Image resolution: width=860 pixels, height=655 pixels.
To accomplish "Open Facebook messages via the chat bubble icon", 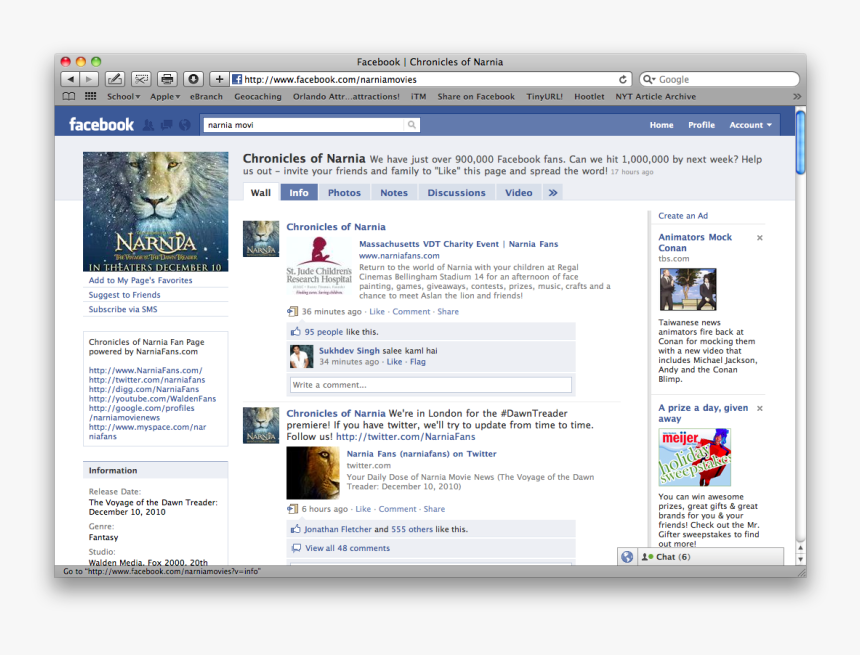I will 165,125.
